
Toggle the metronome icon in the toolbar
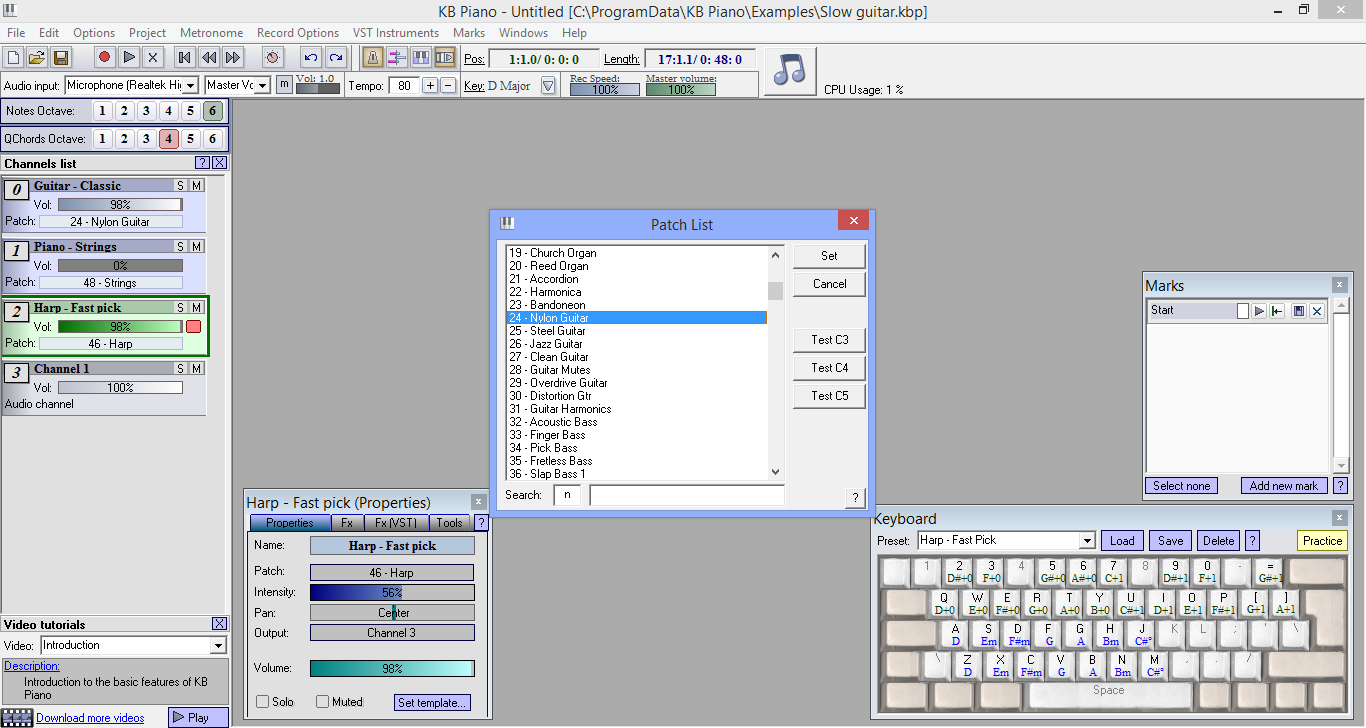(x=372, y=58)
